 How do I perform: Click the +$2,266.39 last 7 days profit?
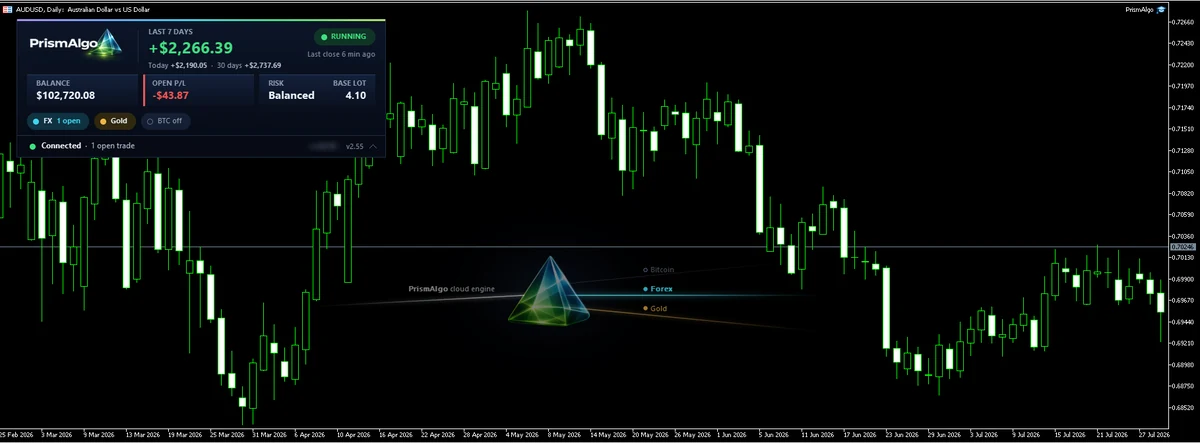point(191,48)
